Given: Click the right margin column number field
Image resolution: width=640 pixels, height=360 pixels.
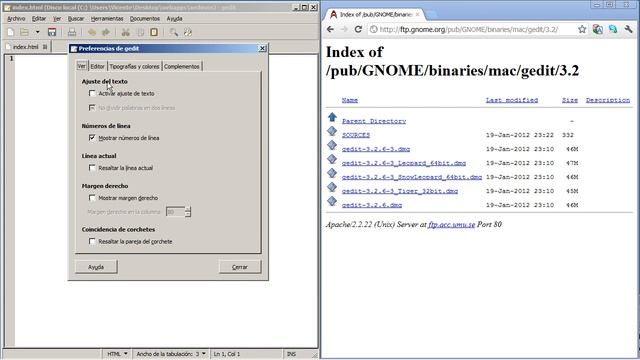Looking at the screenshot, I should point(175,212).
